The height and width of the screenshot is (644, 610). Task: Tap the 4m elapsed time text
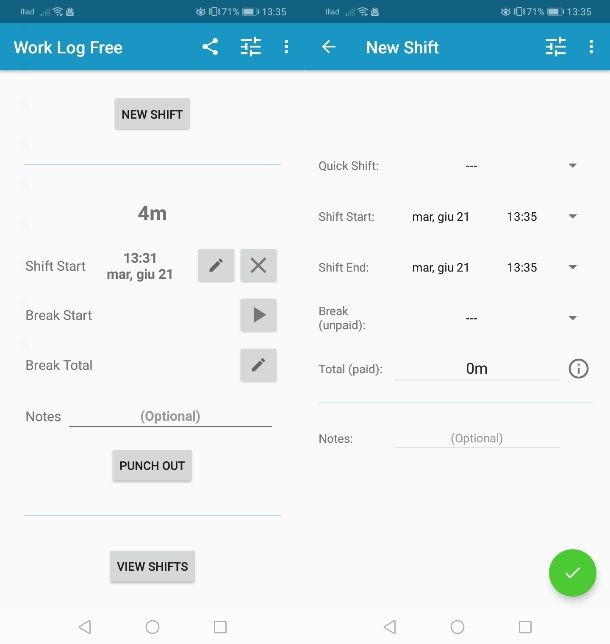click(x=152, y=214)
